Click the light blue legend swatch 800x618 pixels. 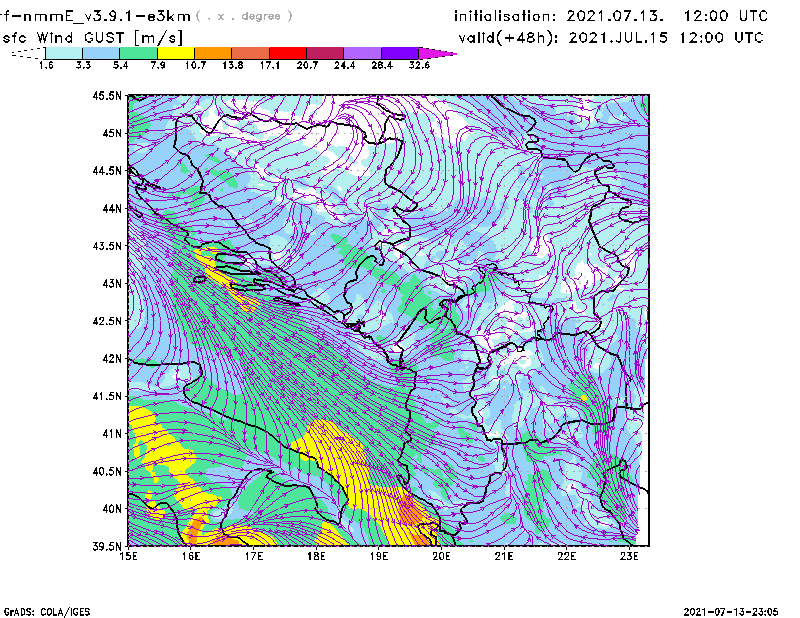point(101,53)
